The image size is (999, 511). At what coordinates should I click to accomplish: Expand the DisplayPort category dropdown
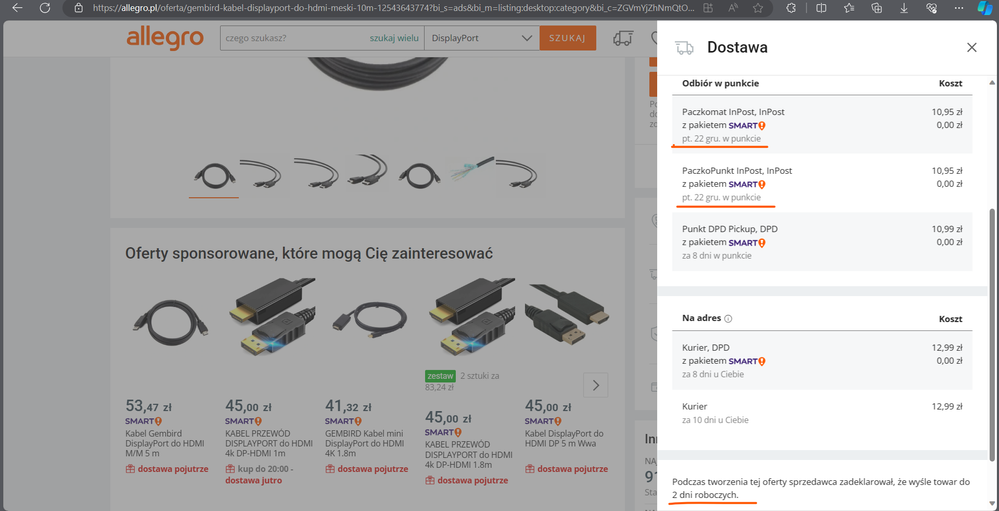[480, 38]
